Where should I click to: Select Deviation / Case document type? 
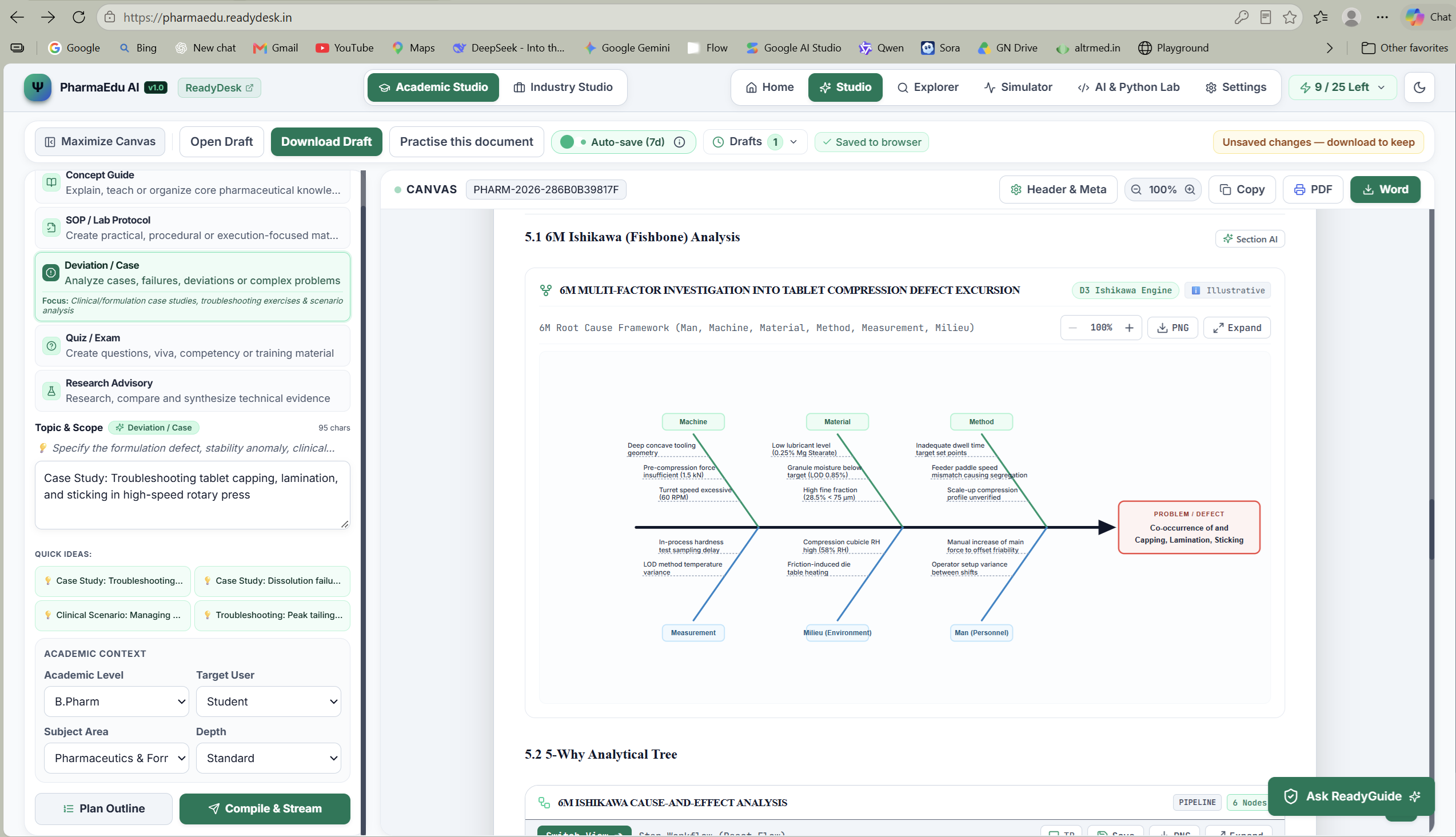click(x=192, y=287)
